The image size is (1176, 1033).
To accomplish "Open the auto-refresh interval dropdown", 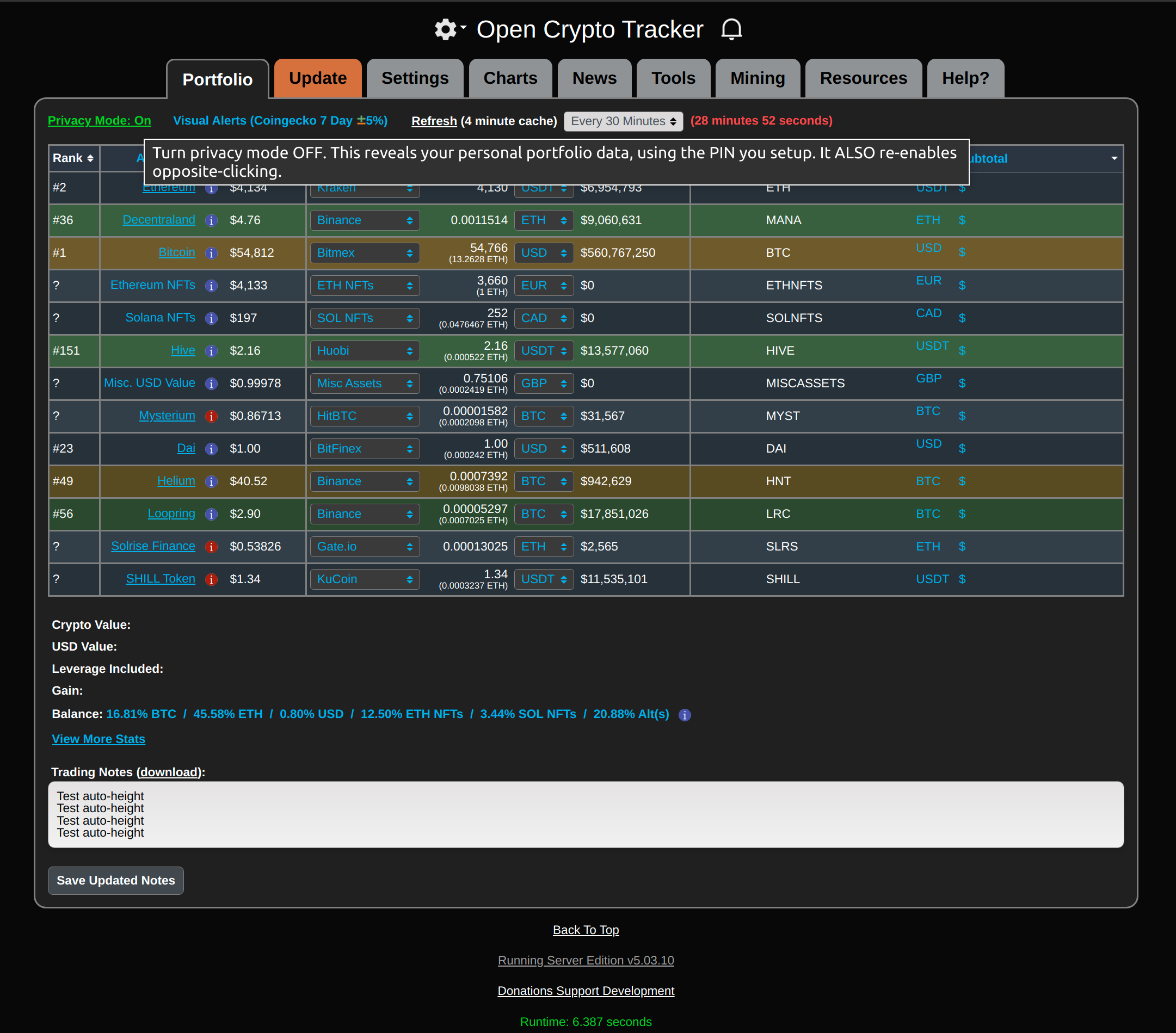I will click(623, 121).
